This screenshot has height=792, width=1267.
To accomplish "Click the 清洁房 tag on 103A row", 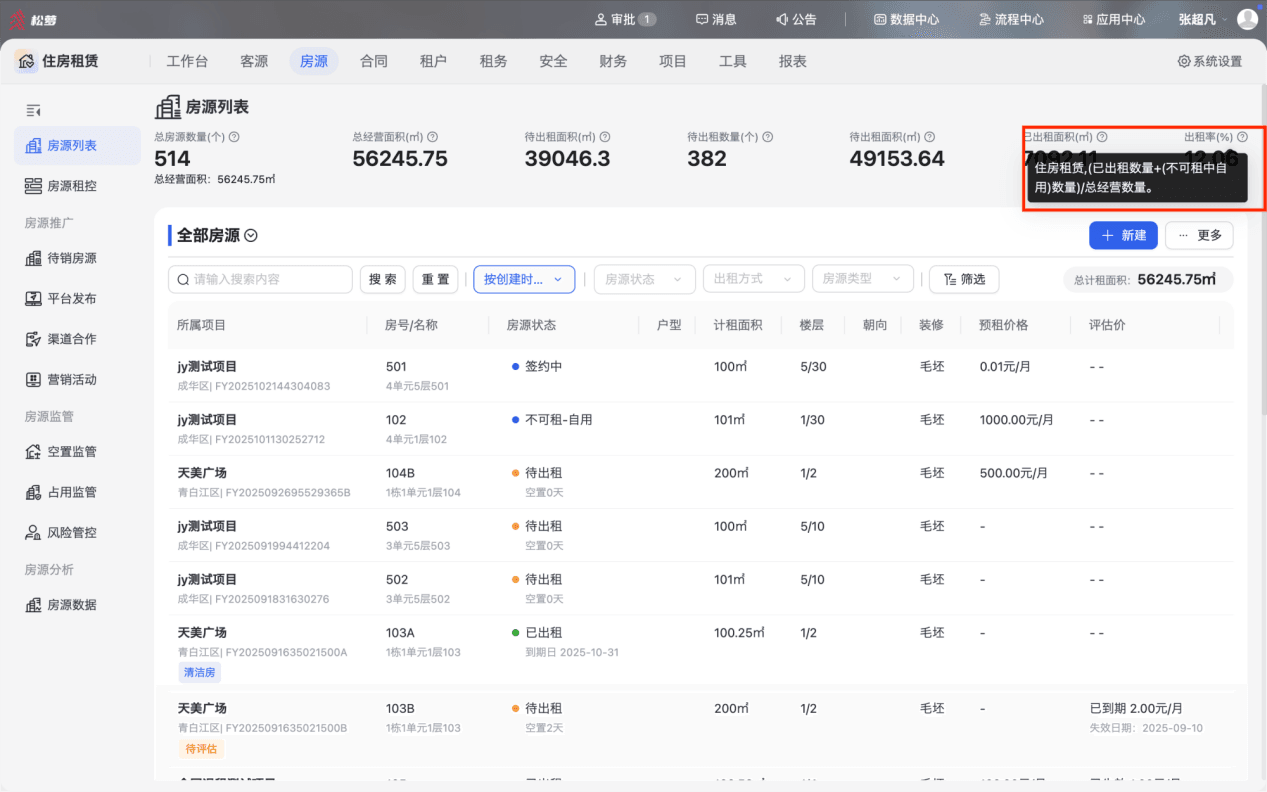I will (199, 672).
